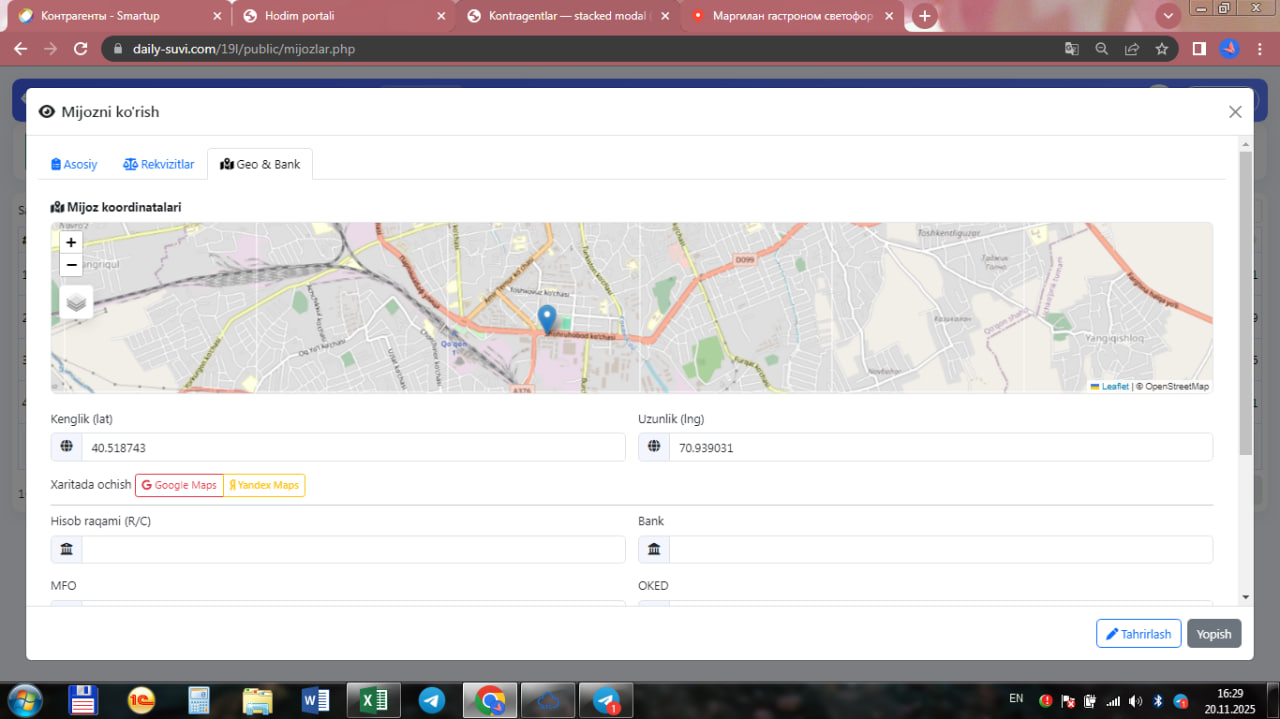Image resolution: width=1280 pixels, height=719 pixels.
Task: Zoom in on the map
Action: click(x=71, y=242)
